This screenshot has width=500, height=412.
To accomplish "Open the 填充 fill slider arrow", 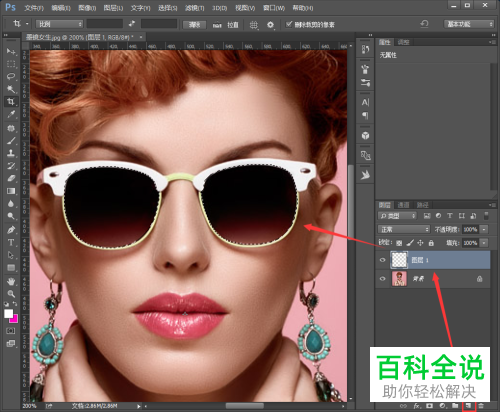I will pos(484,243).
